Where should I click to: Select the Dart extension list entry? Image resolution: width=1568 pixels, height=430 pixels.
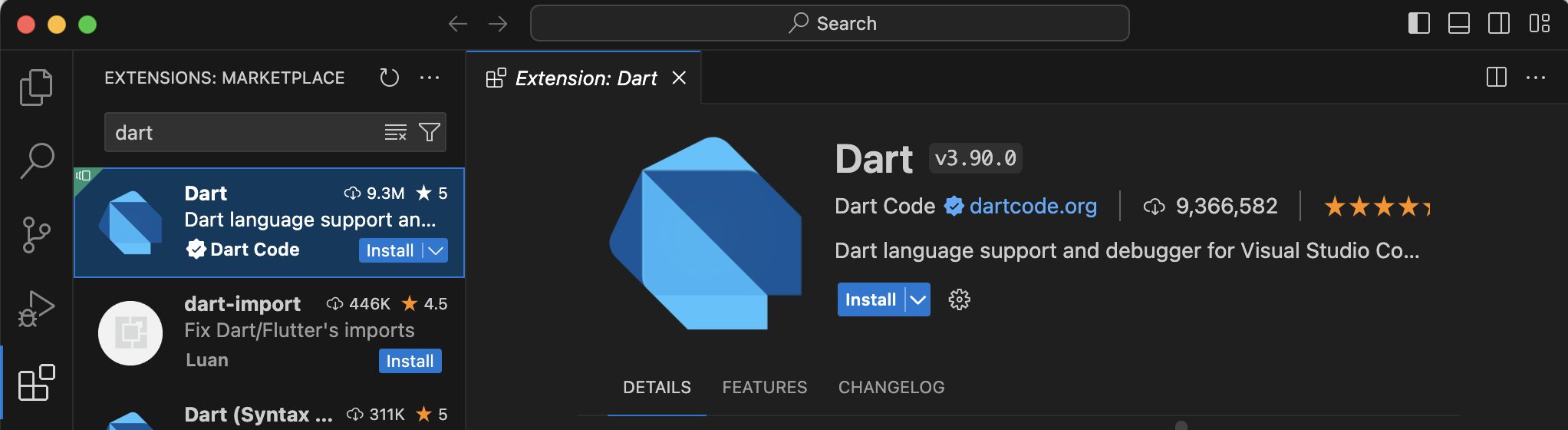tap(269, 222)
